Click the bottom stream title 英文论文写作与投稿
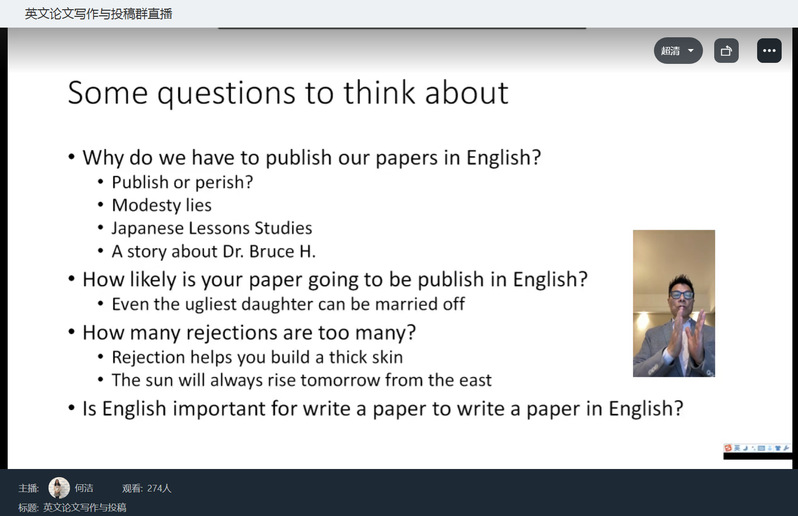 coord(84,507)
